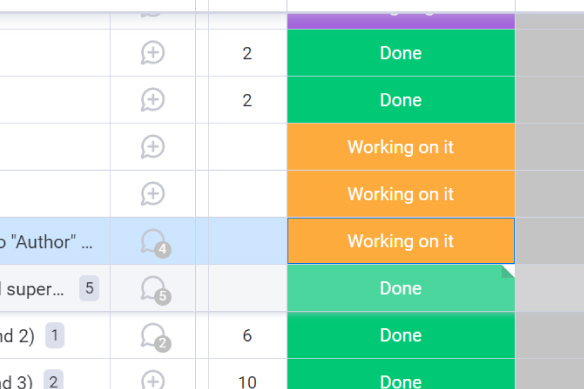Change the light green Done status

click(401, 288)
